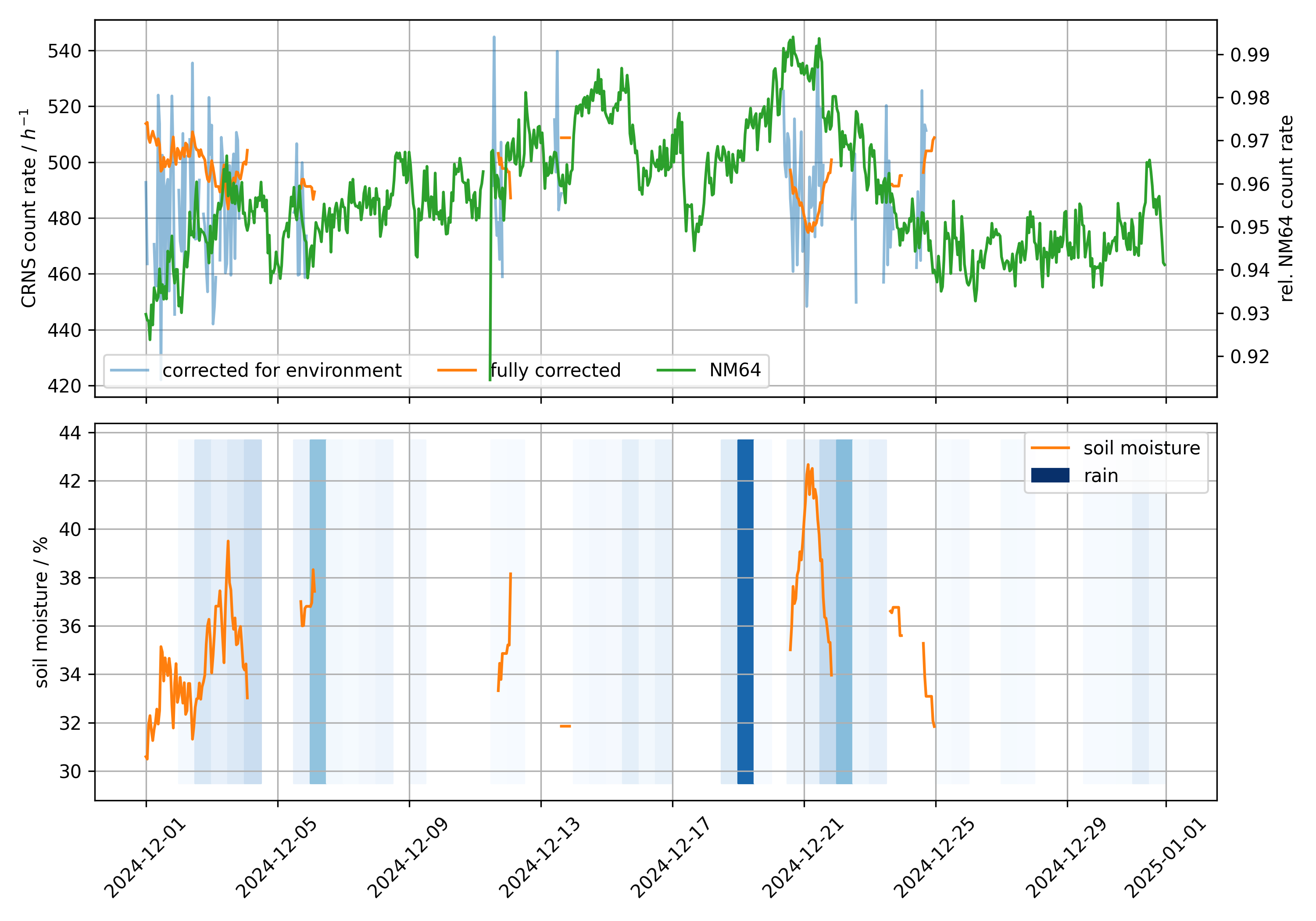Click the 'corrected for environment' legend entry
This screenshot has height=921, width=1316.
pos(282,371)
